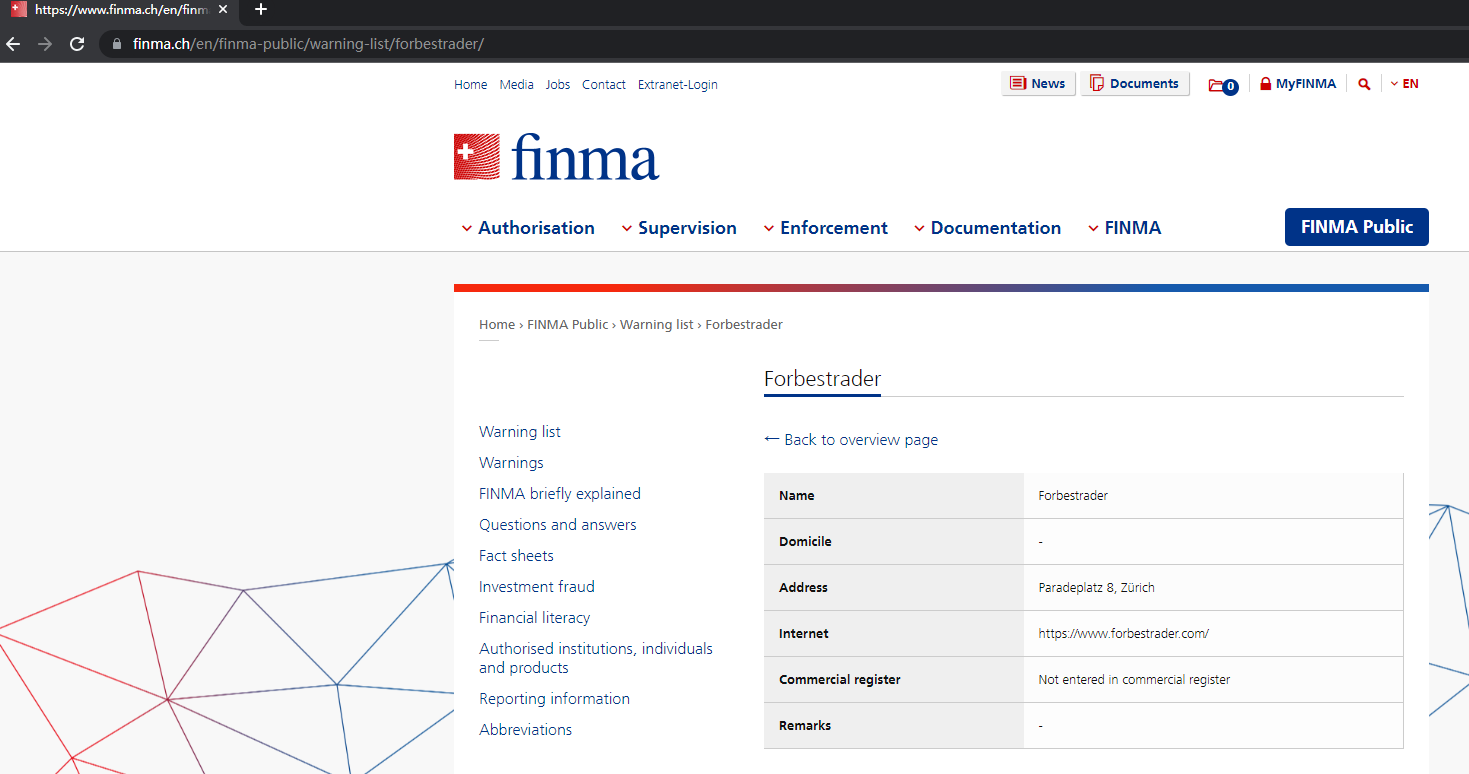
Task: Expand the Enforcement menu
Action: 825,228
